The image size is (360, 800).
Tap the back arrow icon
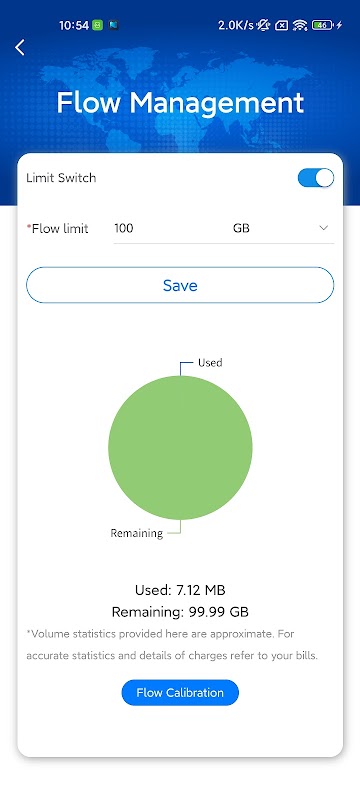tap(20, 47)
